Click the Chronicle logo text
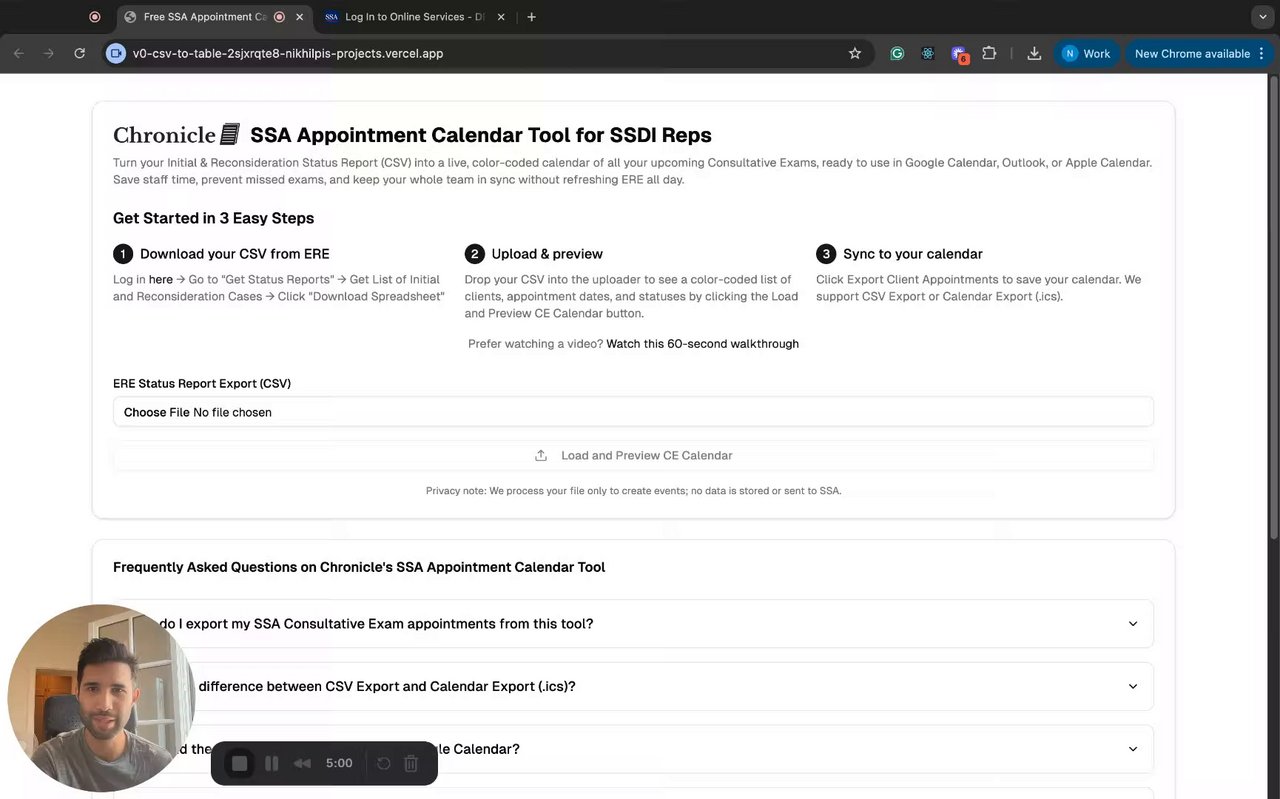This screenshot has width=1280, height=799. pyautogui.click(x=164, y=135)
